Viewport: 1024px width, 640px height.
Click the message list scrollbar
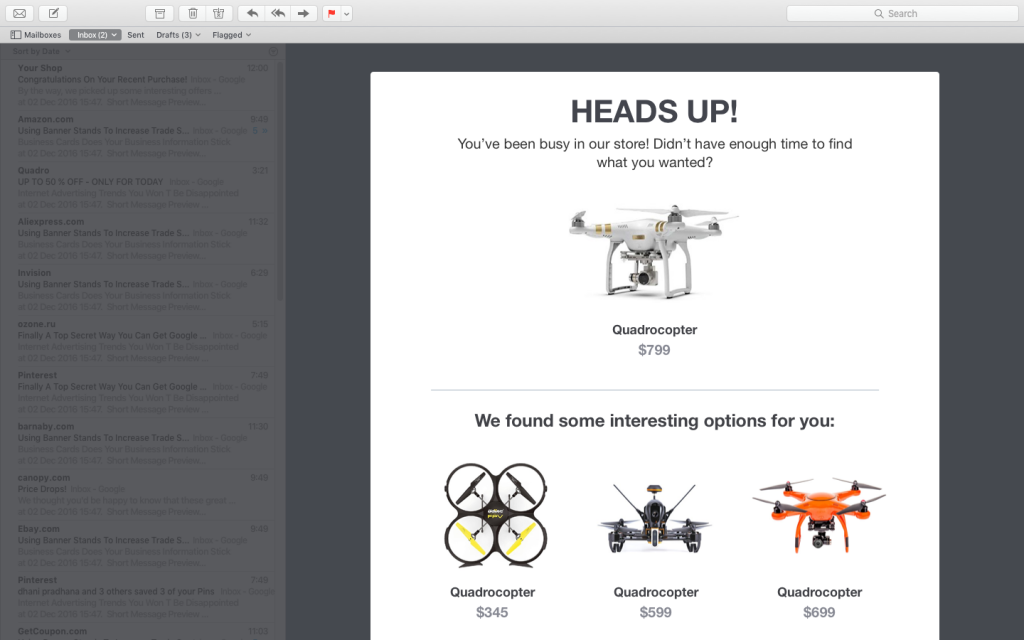click(281, 180)
